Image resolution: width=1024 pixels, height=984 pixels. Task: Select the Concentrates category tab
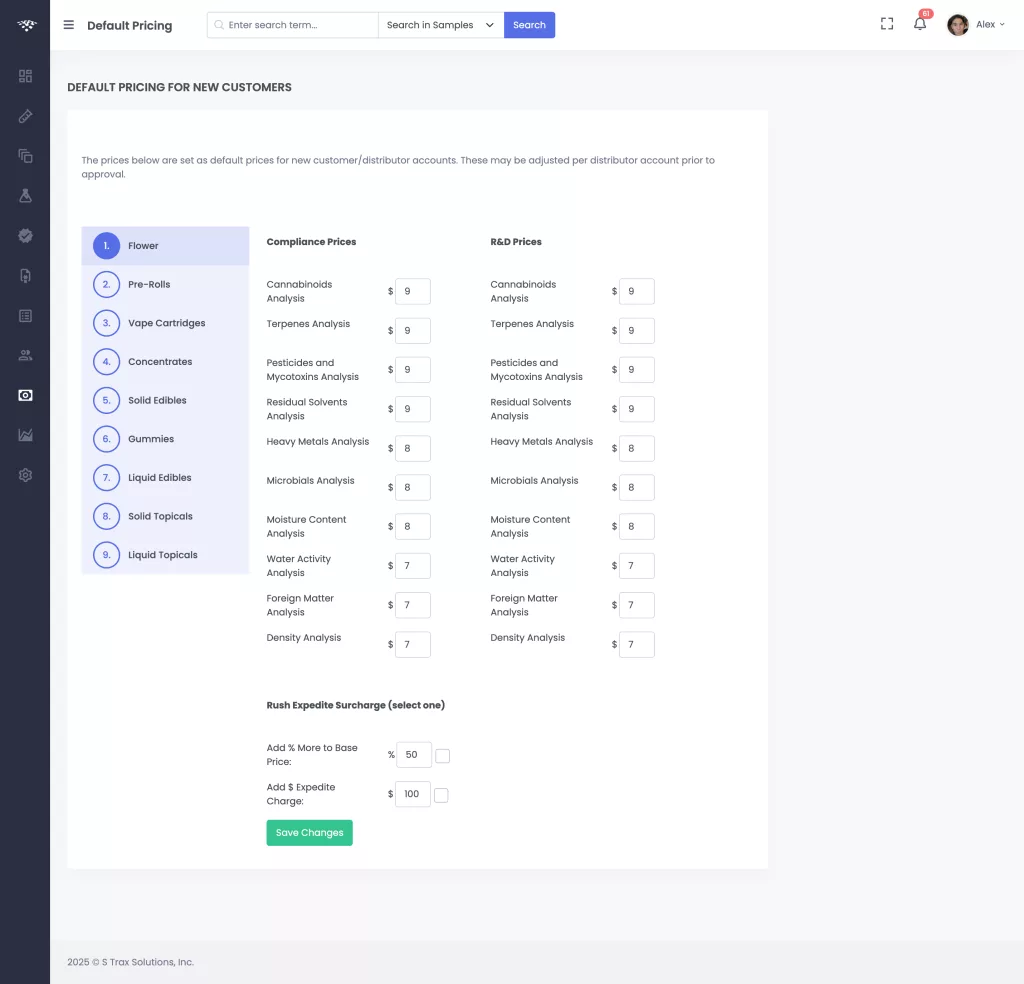click(165, 361)
